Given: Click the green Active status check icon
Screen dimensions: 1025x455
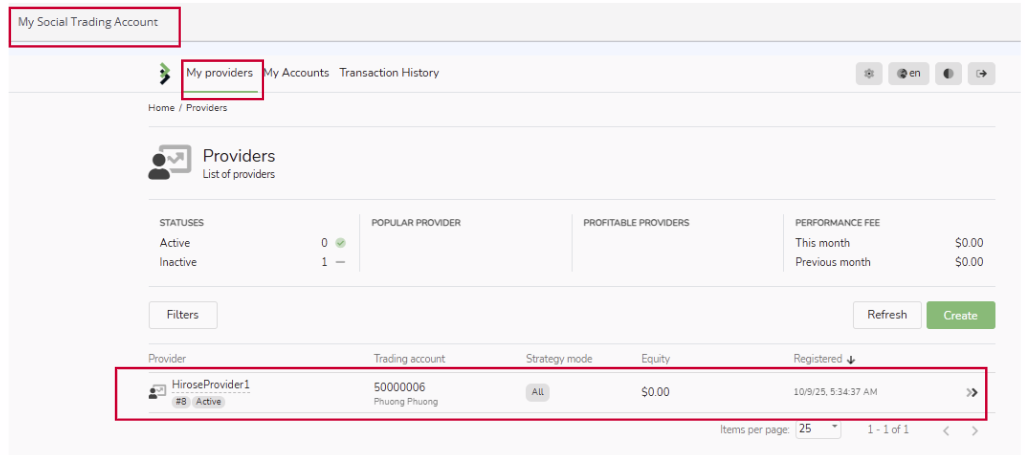Looking at the screenshot, I should pyautogui.click(x=340, y=243).
